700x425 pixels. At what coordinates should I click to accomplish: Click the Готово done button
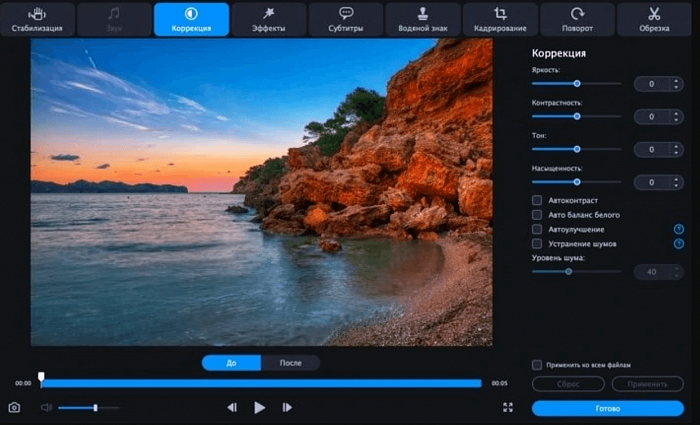pyautogui.click(x=608, y=408)
